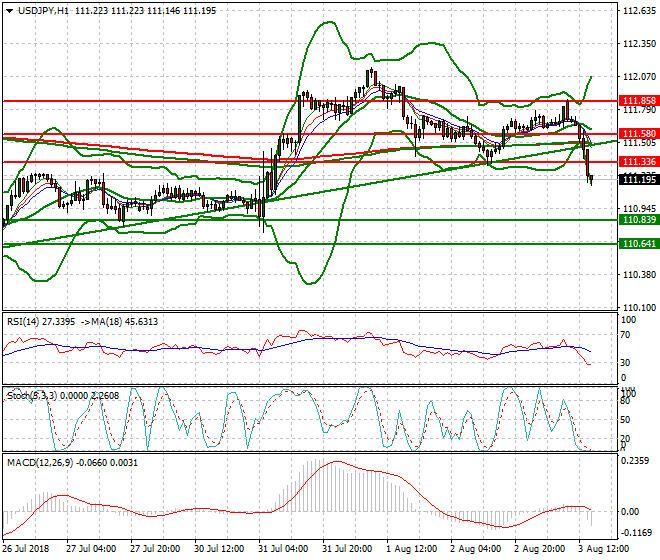Click the MACD scale value -0.1169
Image resolution: width=660 pixels, height=560 pixels.
point(636,533)
